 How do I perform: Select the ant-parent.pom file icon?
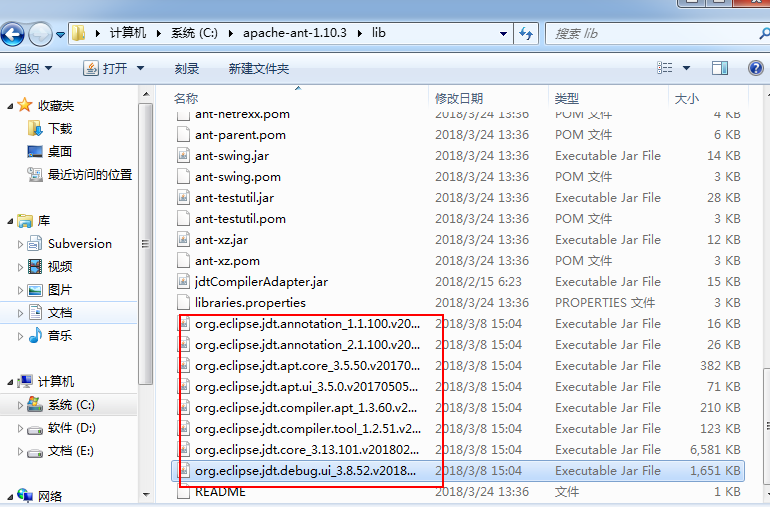(183, 135)
